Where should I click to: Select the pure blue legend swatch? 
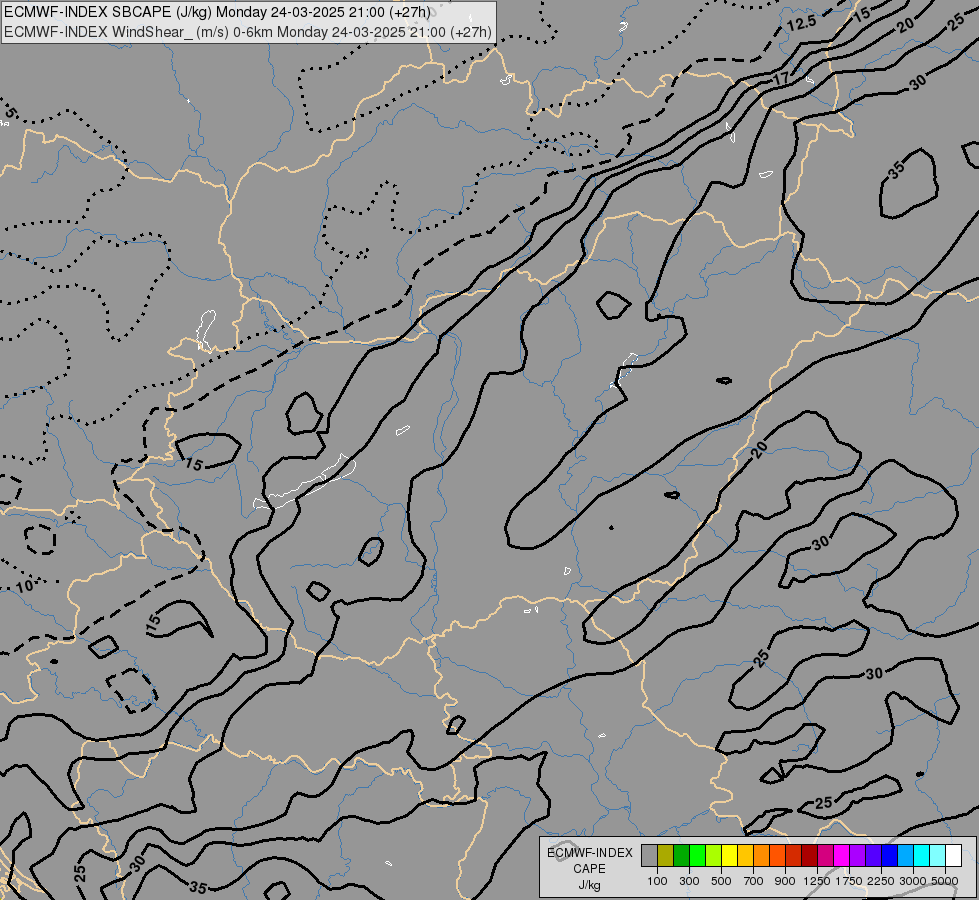pos(890,855)
